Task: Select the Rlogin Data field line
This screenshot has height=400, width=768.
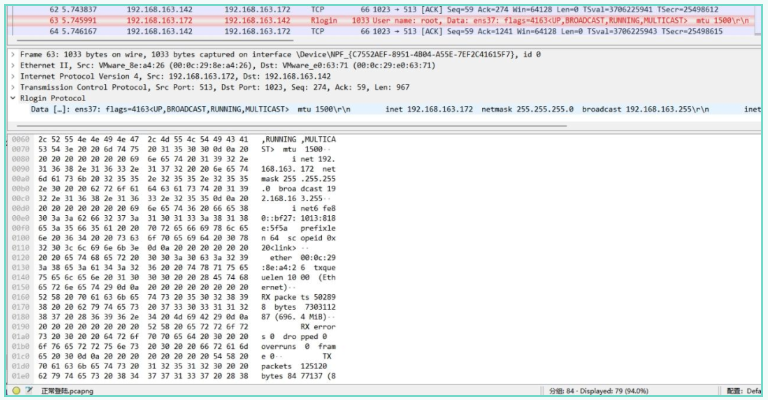Action: [200, 111]
